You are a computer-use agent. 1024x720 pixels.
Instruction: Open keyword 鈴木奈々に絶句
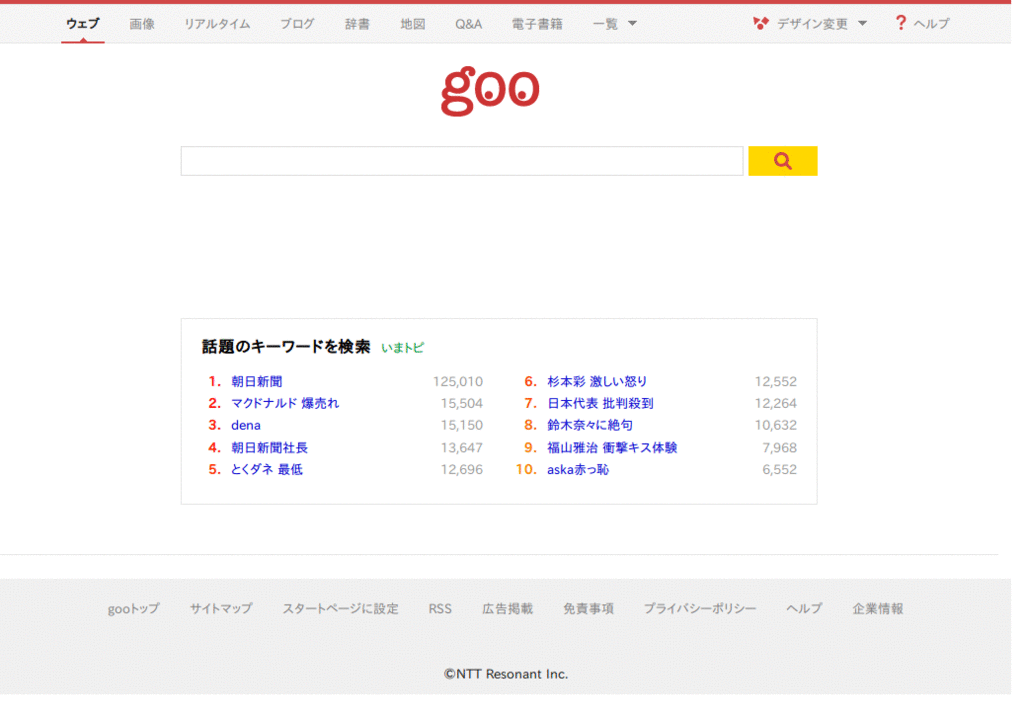pyautogui.click(x=590, y=425)
